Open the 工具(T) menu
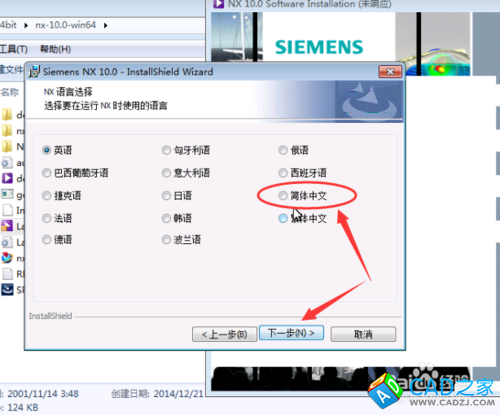The height and width of the screenshot is (415, 500). point(14,49)
